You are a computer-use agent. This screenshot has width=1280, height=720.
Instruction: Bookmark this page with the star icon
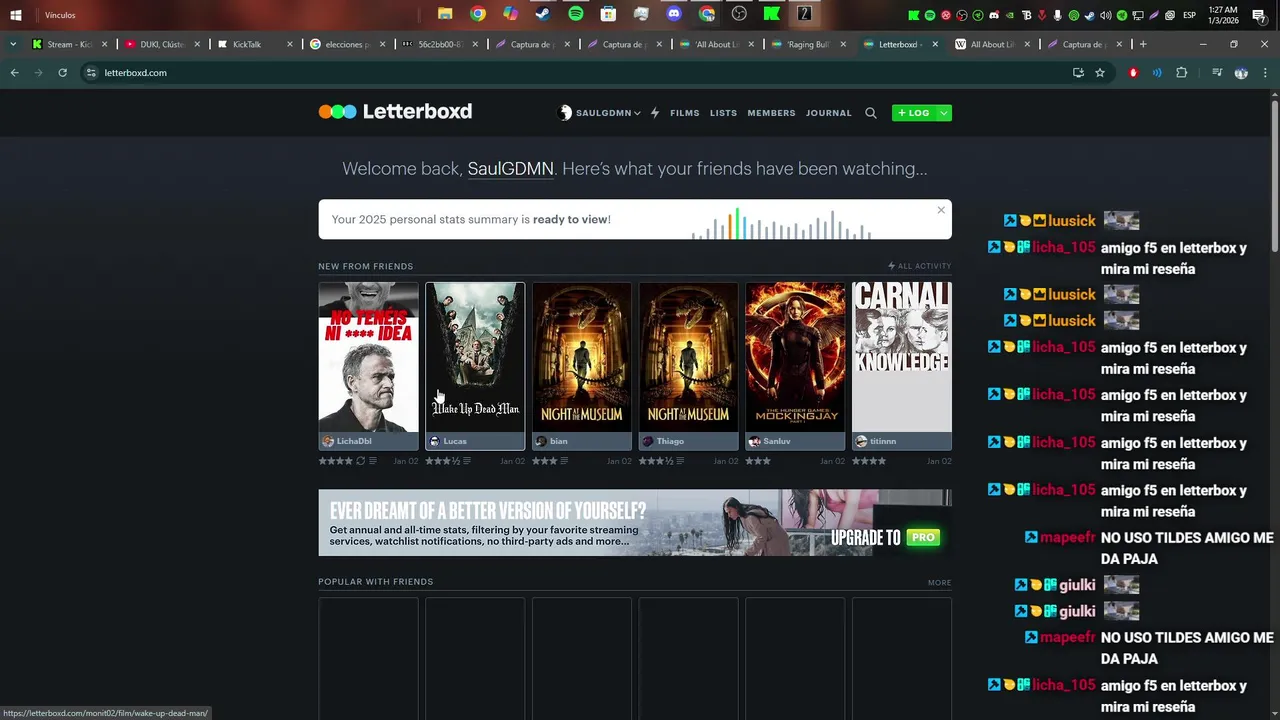click(1100, 73)
